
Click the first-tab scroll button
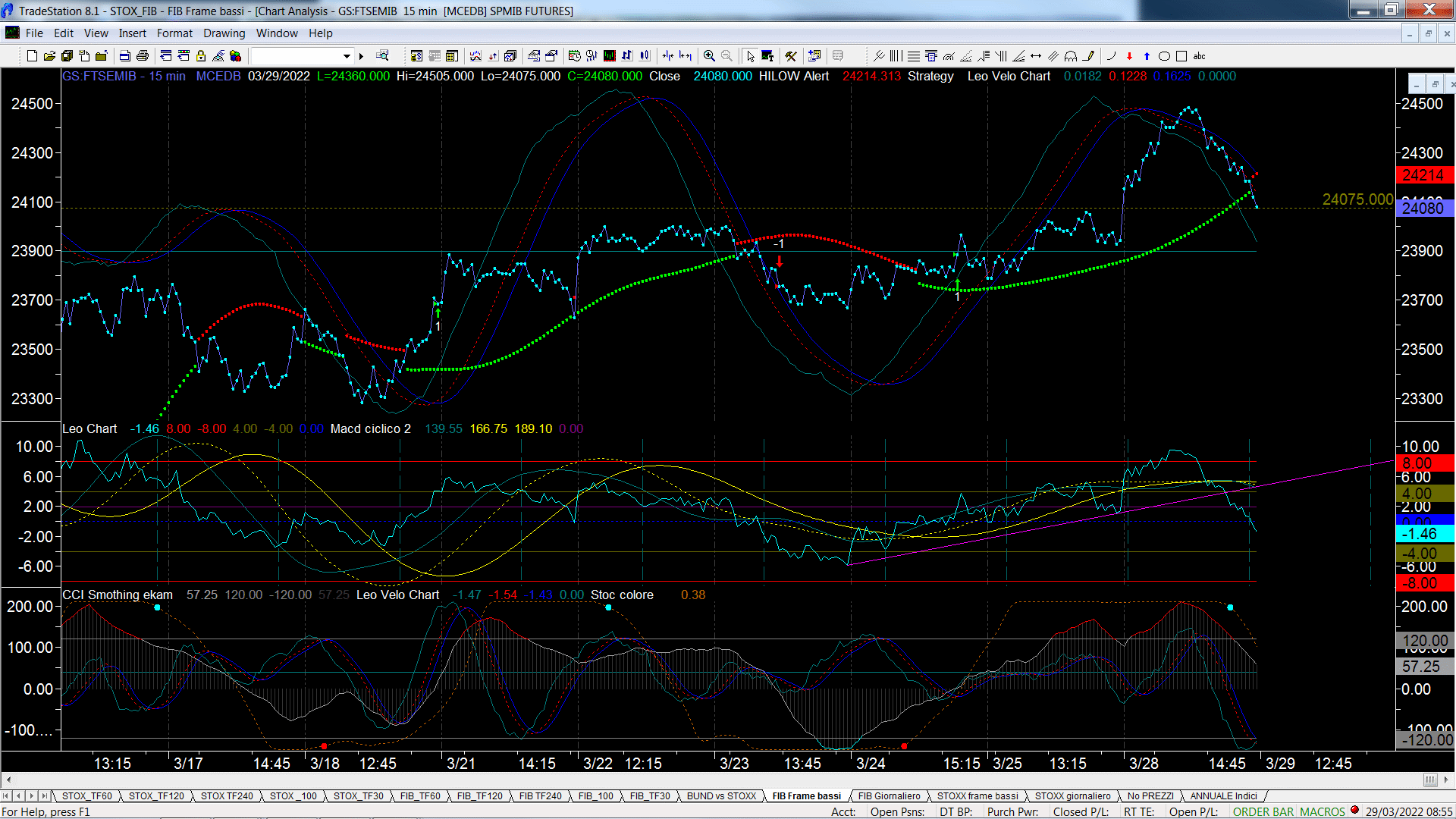pyautogui.click(x=6, y=796)
